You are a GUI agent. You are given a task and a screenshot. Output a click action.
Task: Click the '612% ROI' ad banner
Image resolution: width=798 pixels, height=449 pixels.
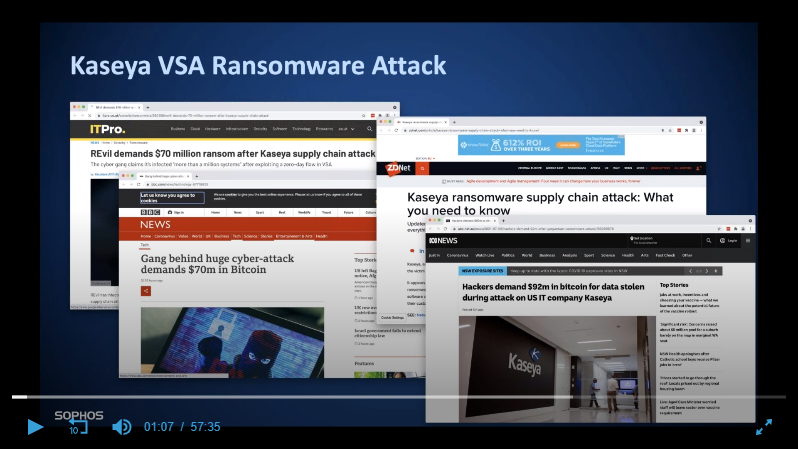click(x=541, y=145)
